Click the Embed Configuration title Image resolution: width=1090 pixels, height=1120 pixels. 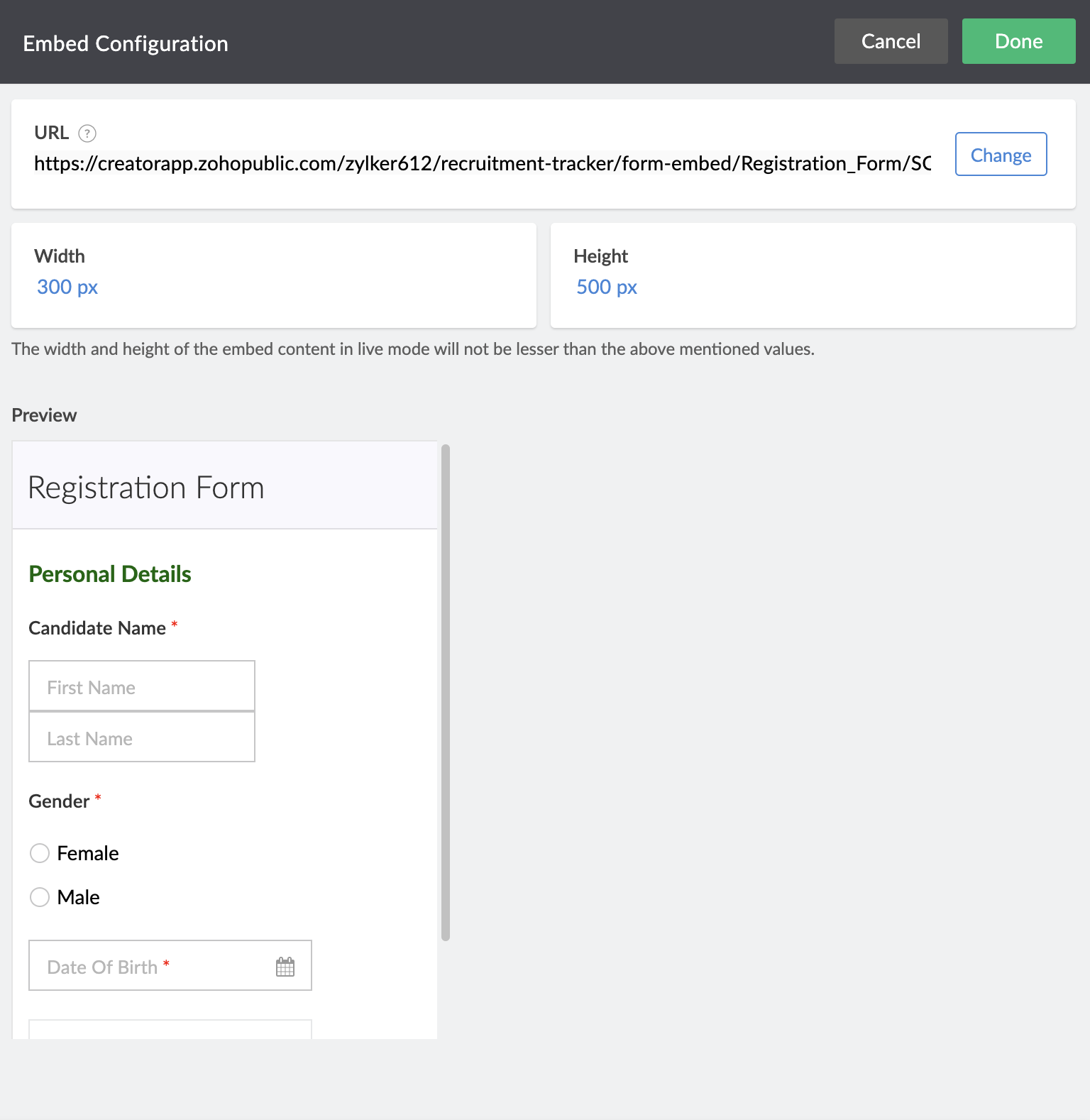point(126,43)
